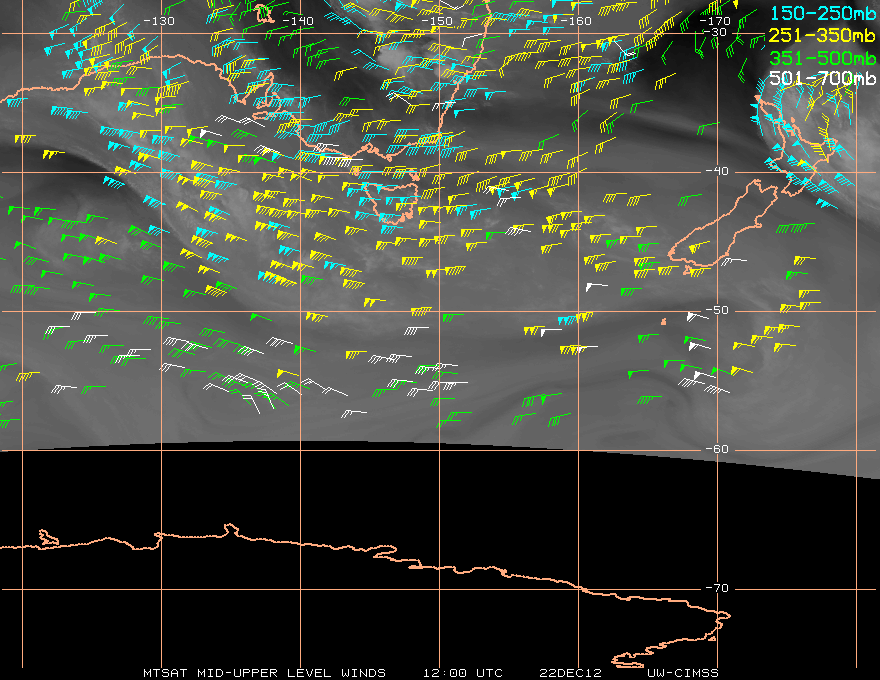
Task: Click the New Zealand South Island outline
Action: pyautogui.click(x=724, y=227)
